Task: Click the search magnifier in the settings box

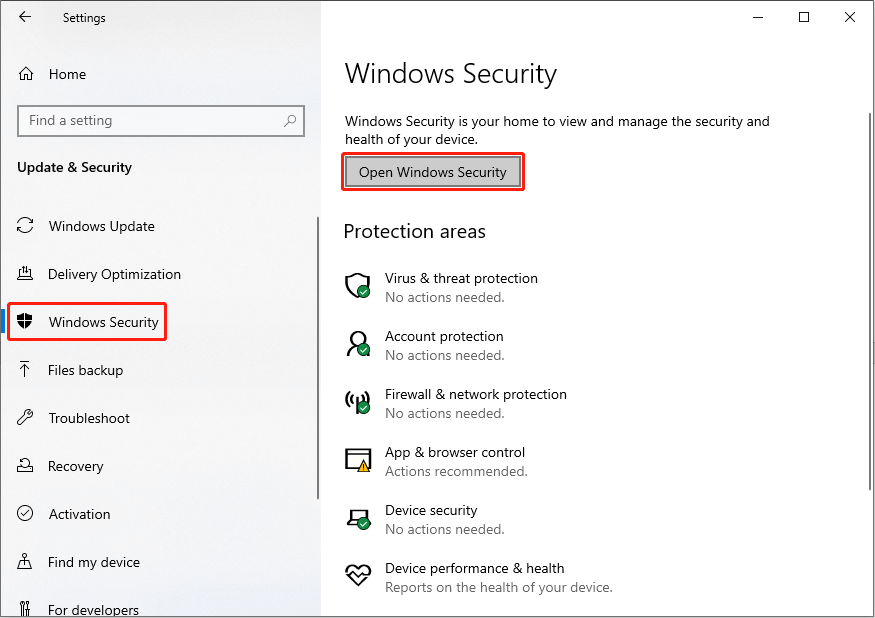Action: pos(290,120)
